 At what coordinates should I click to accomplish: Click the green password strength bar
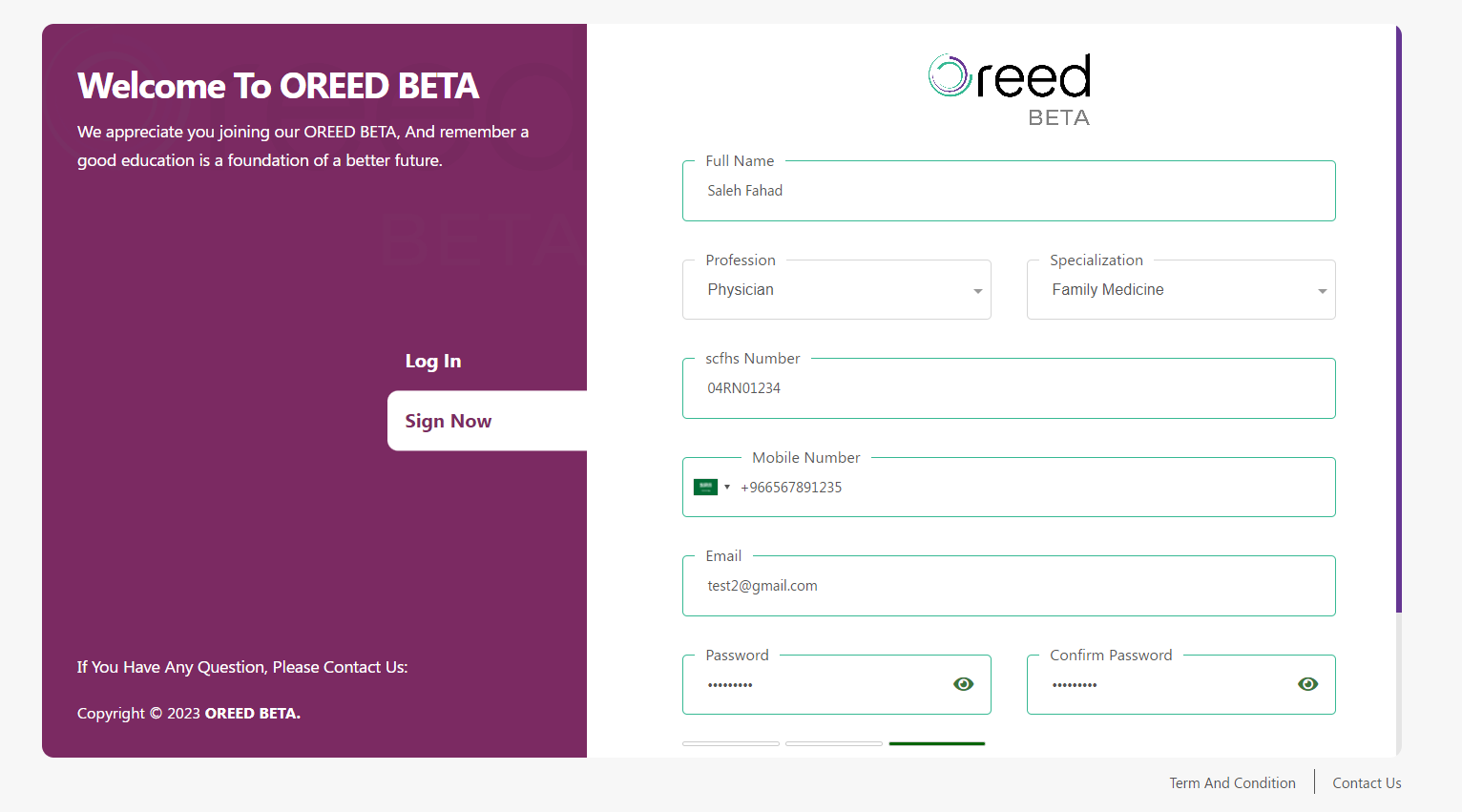pyautogui.click(x=937, y=743)
